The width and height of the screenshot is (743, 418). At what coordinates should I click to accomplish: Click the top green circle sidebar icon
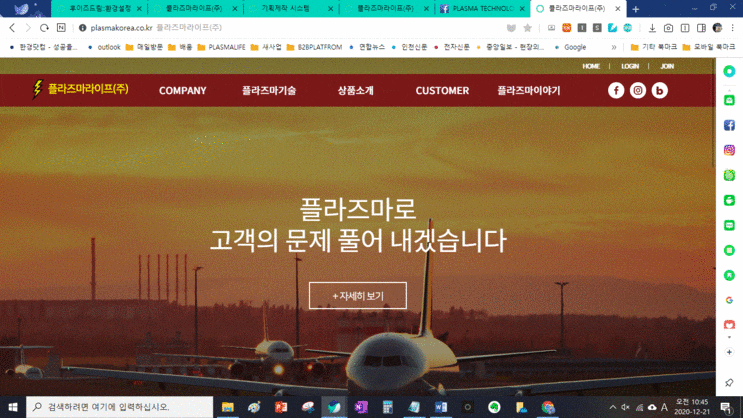pyautogui.click(x=729, y=71)
